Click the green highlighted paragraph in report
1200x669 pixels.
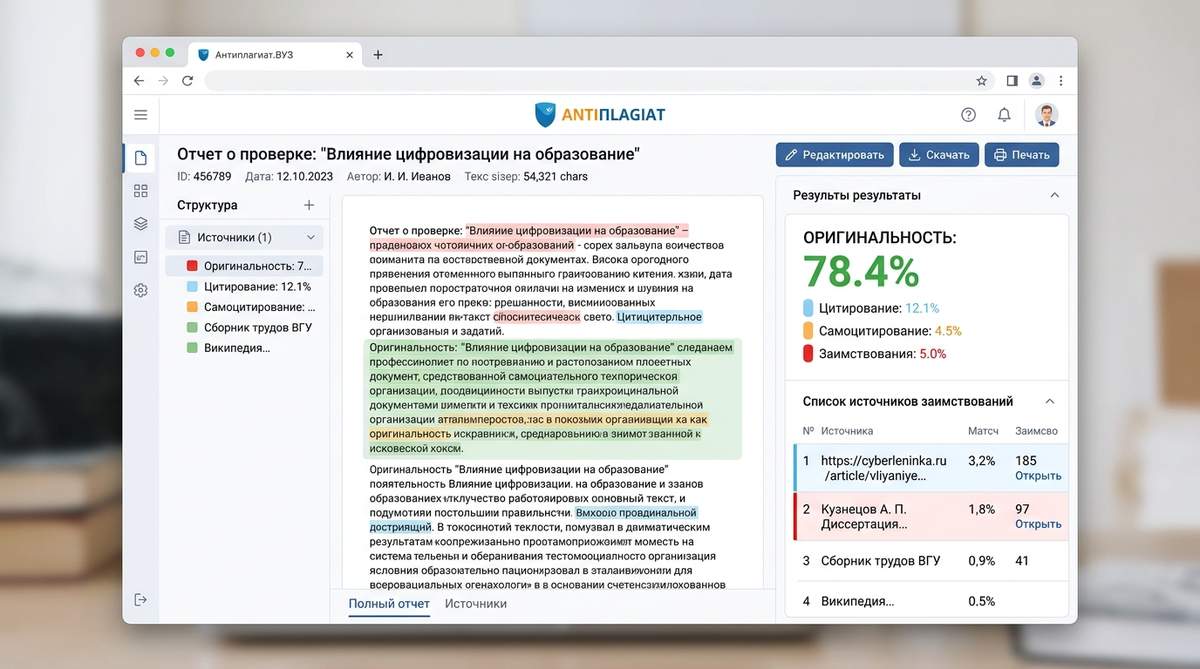coord(552,400)
